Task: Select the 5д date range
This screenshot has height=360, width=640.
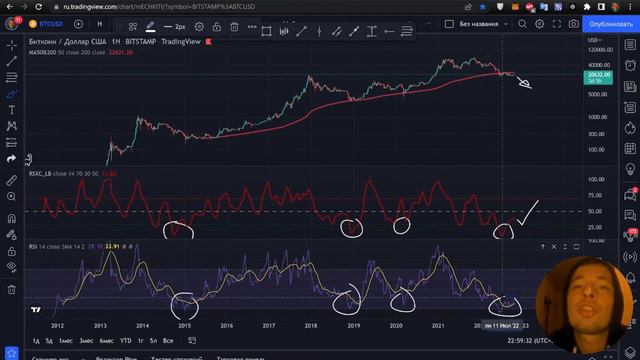Action: click(x=49, y=340)
